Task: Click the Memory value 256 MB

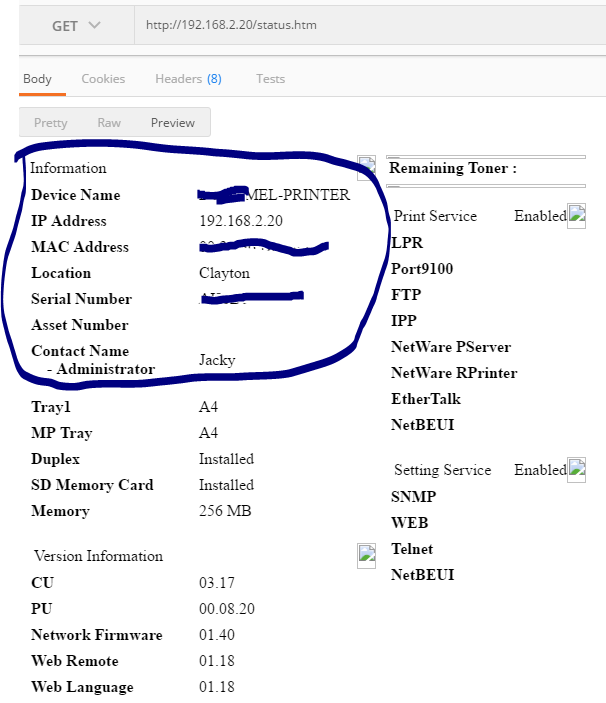Action: click(x=225, y=511)
